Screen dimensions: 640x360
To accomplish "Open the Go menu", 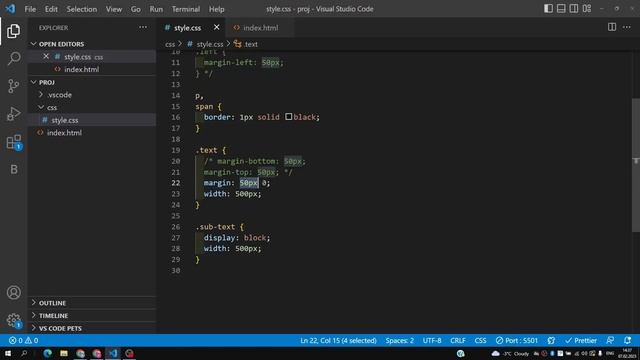I will pos(136,9).
